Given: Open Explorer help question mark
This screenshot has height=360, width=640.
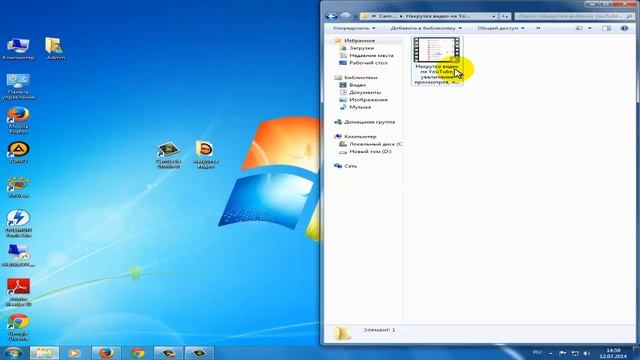Looking at the screenshot, I should click(624, 28).
